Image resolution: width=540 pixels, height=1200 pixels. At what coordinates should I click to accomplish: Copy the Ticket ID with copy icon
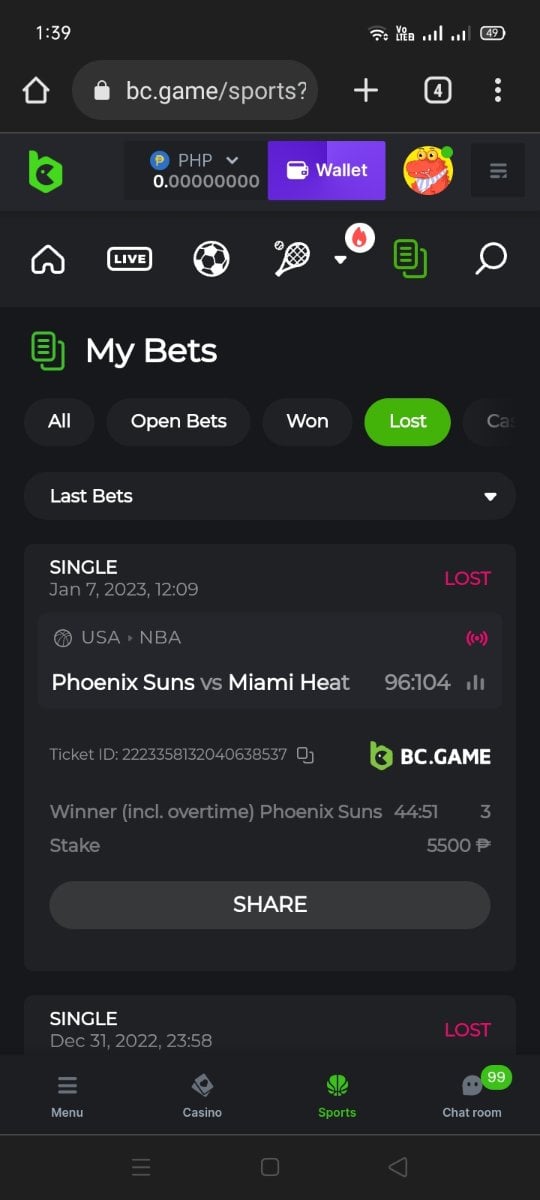[x=306, y=755]
